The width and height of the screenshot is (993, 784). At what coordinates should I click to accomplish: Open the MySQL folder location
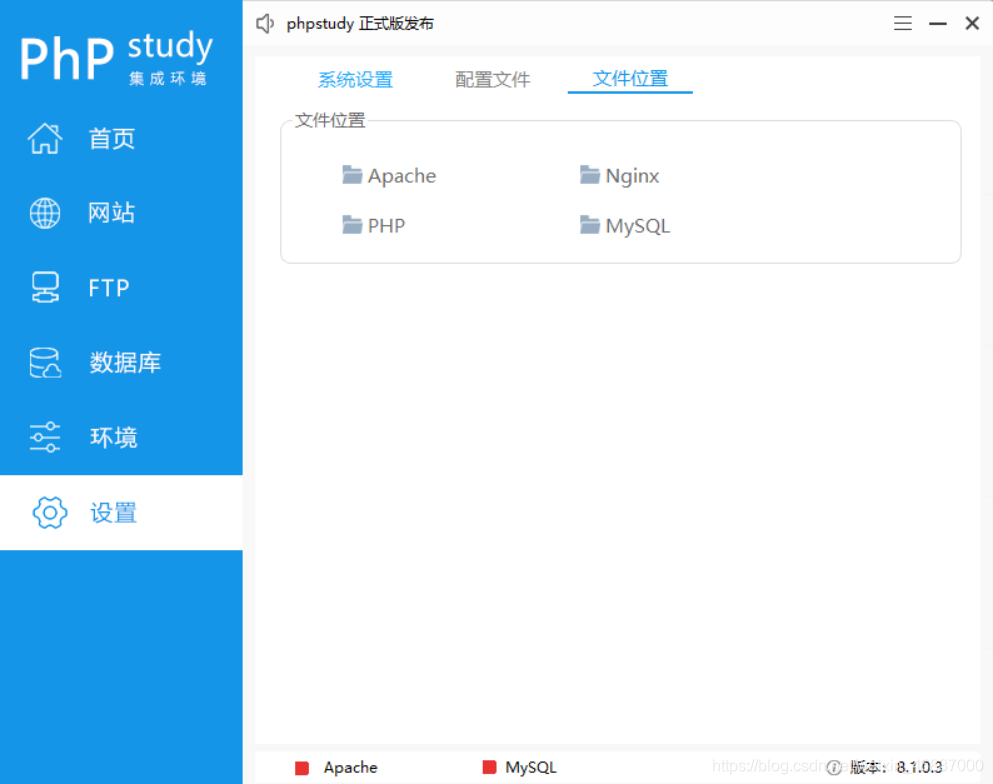pyautogui.click(x=625, y=225)
